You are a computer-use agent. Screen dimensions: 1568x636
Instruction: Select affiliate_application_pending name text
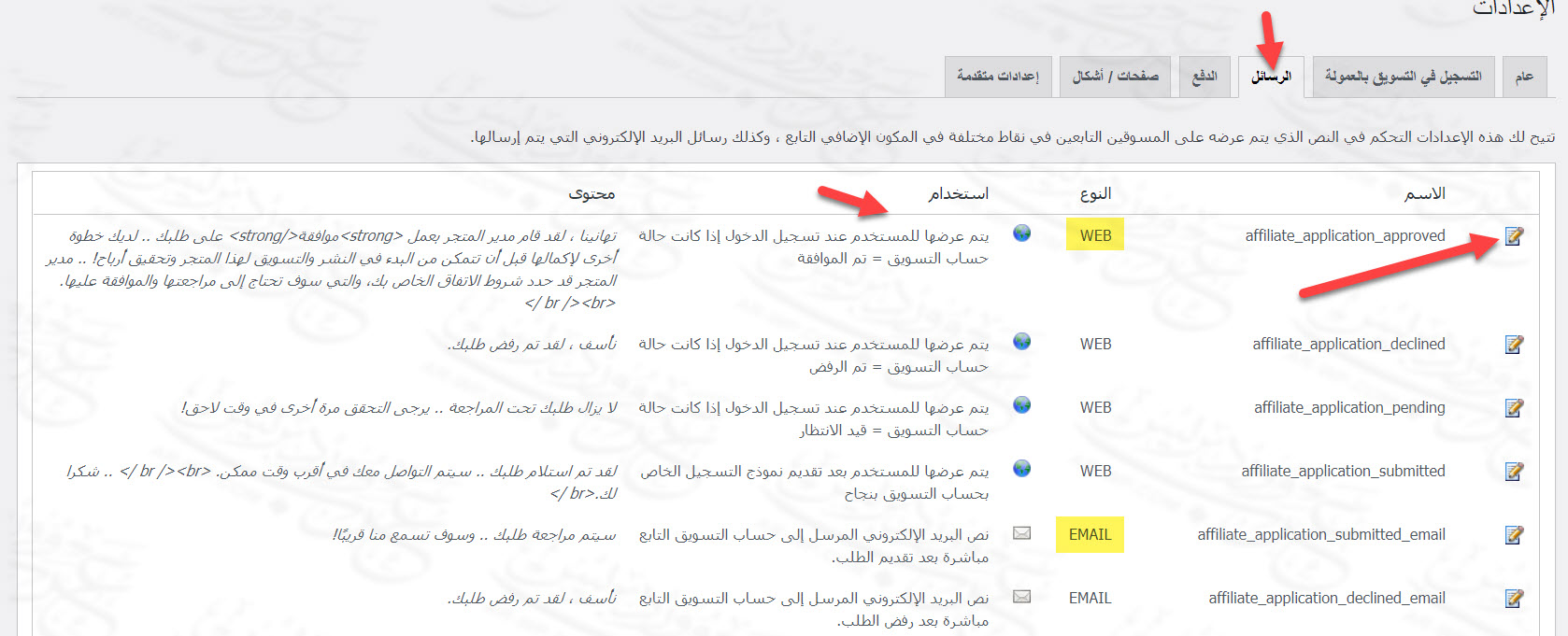1349,408
